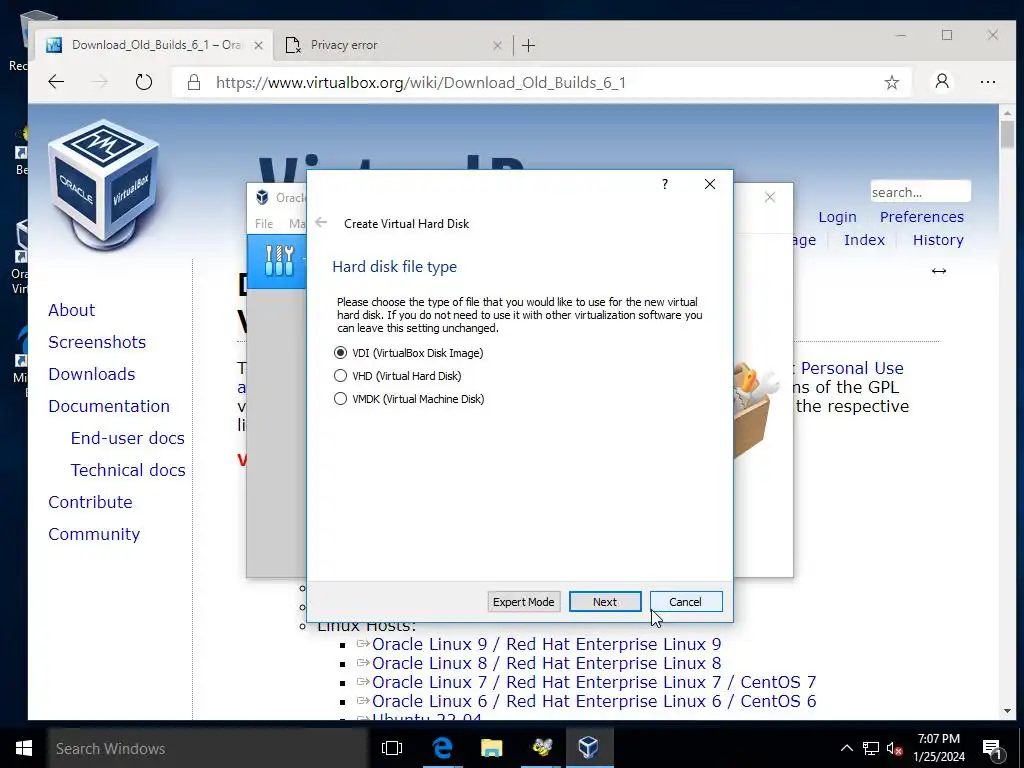1024x768 pixels.
Task: Open the Oracle Linux 7 / CentOS 7 link
Action: click(594, 682)
